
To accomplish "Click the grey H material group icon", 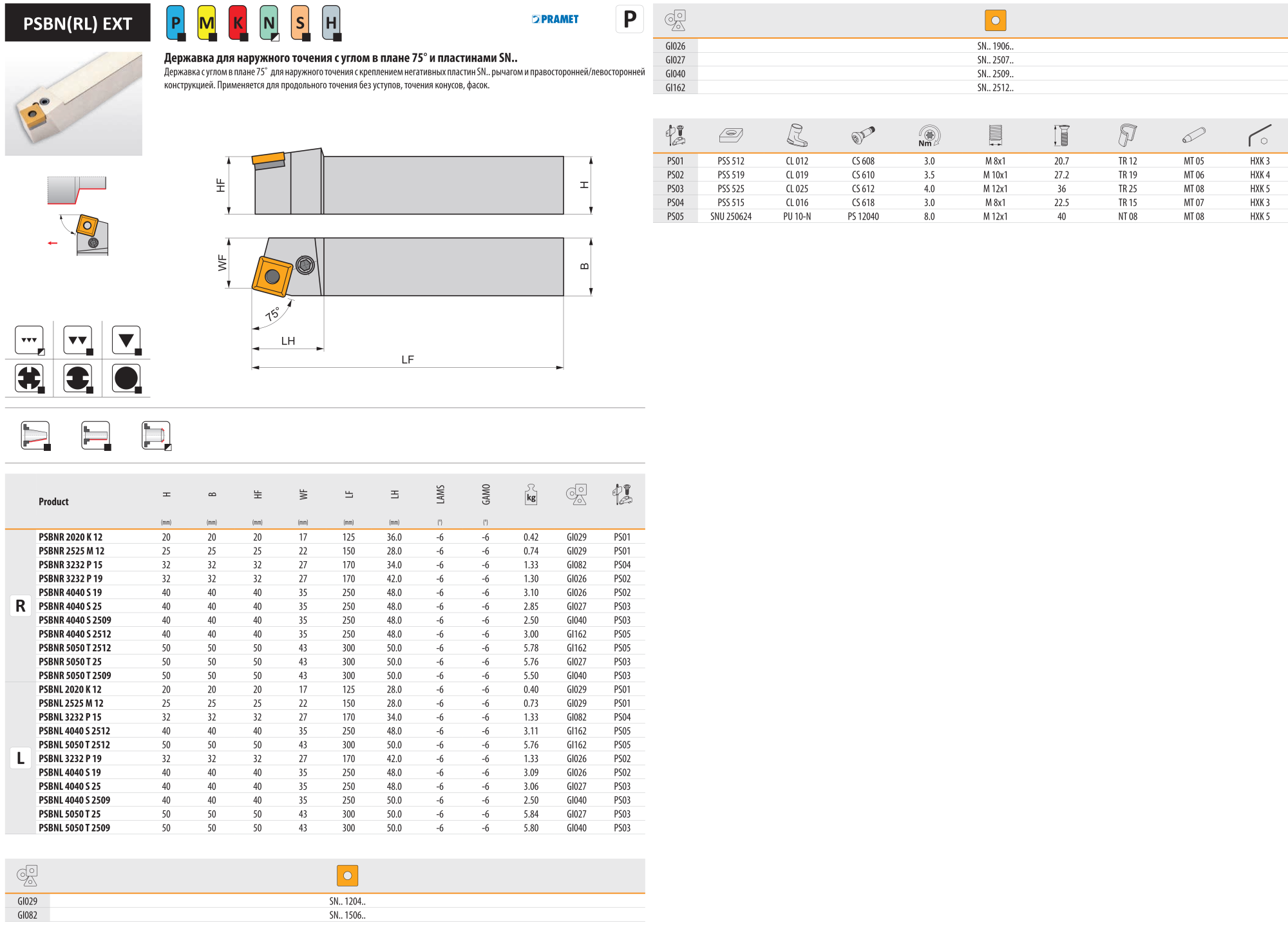I will (x=331, y=23).
